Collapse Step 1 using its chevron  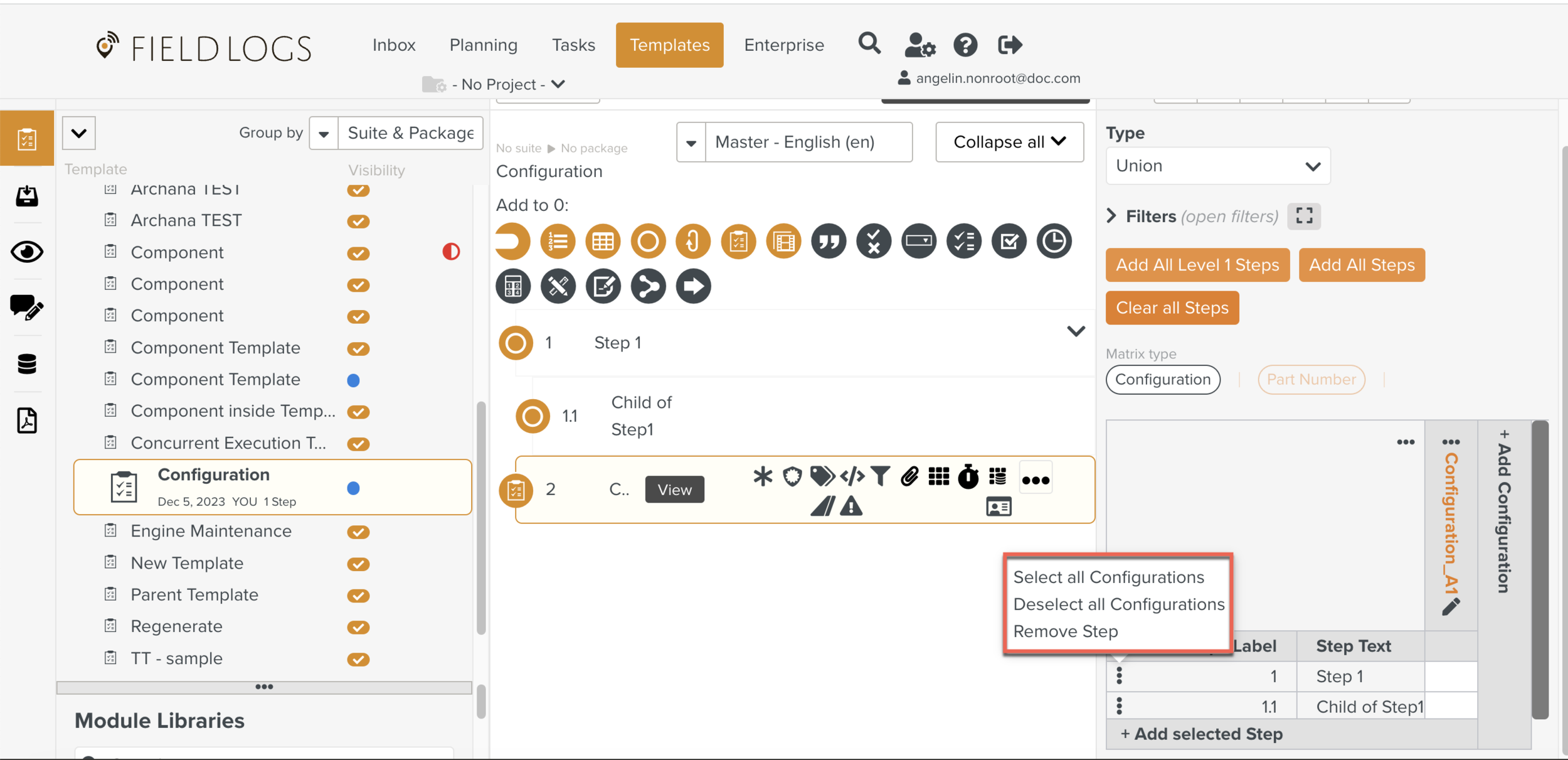pos(1076,331)
